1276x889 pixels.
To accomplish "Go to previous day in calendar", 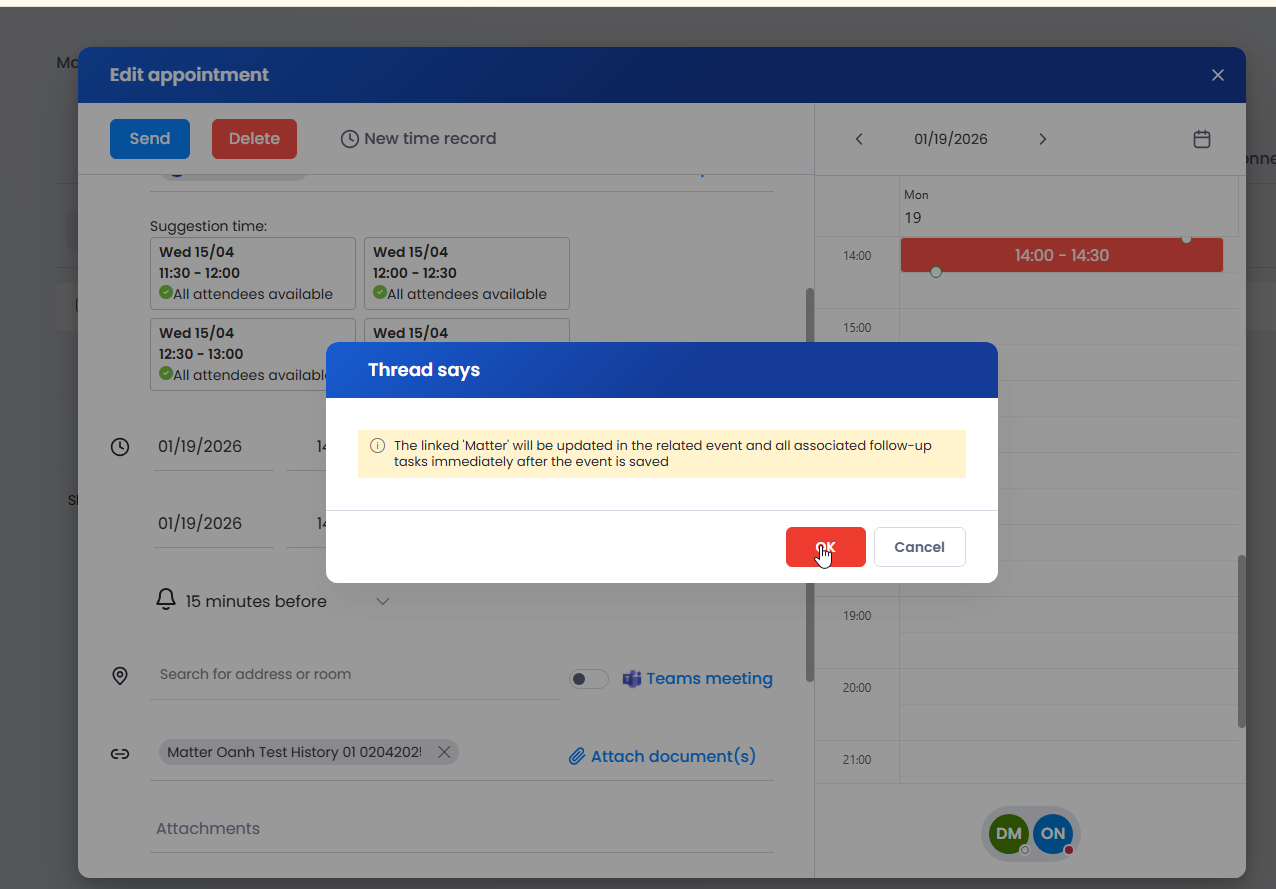I will (858, 139).
